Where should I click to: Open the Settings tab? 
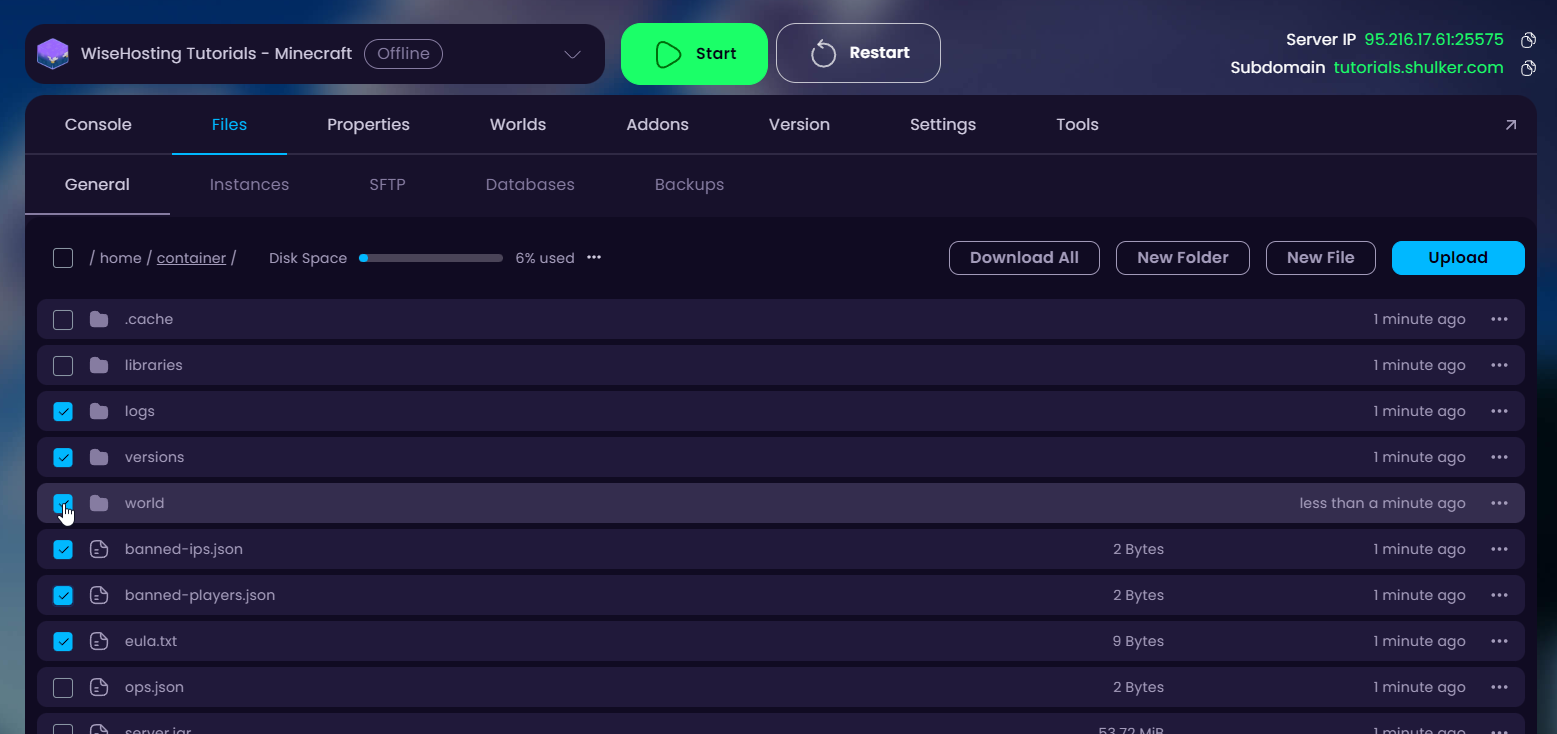(x=943, y=125)
